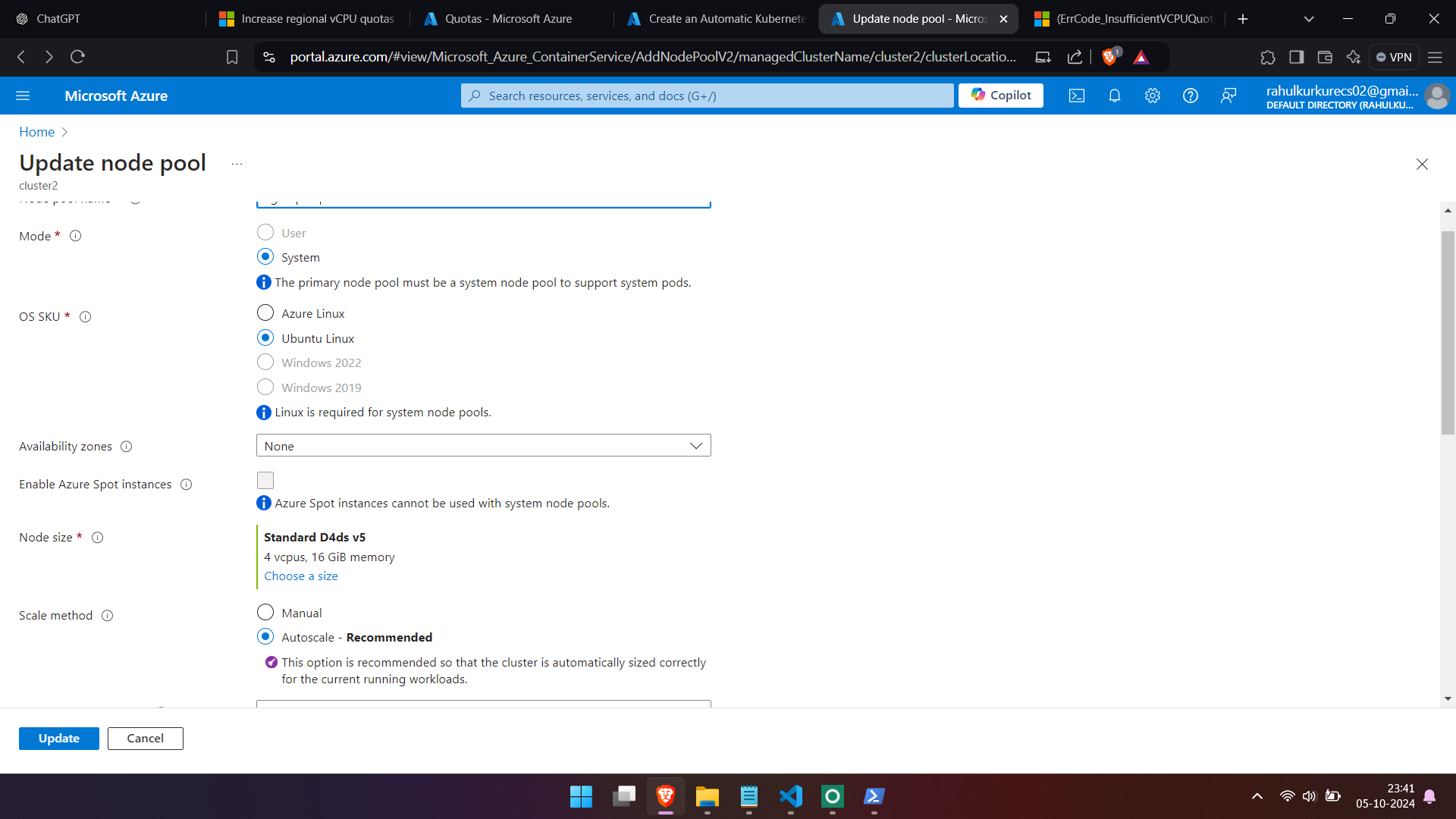The width and height of the screenshot is (1456, 819).
Task: Open Azure portal settings gear
Action: coord(1153,96)
